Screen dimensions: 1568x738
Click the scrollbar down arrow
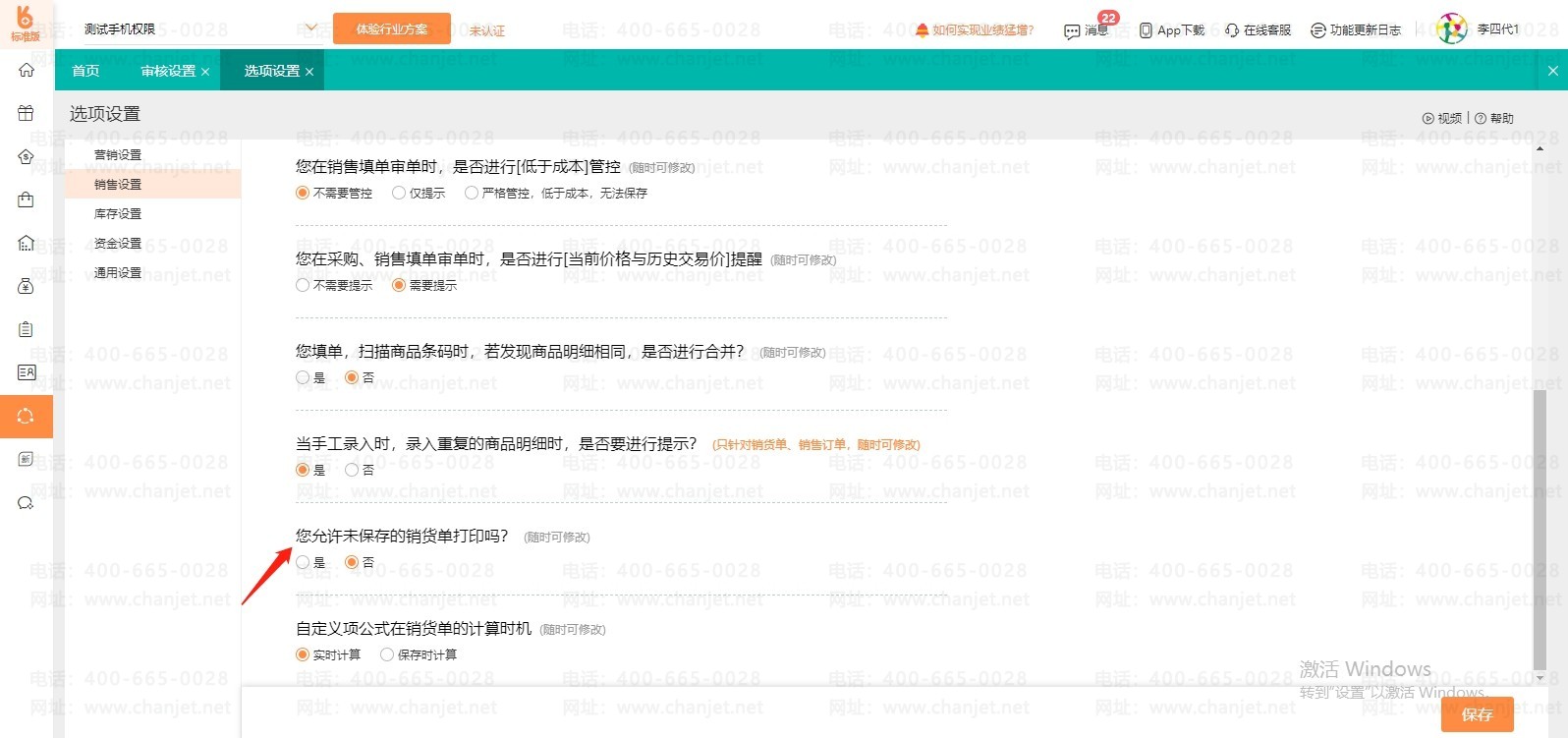[x=1540, y=678]
